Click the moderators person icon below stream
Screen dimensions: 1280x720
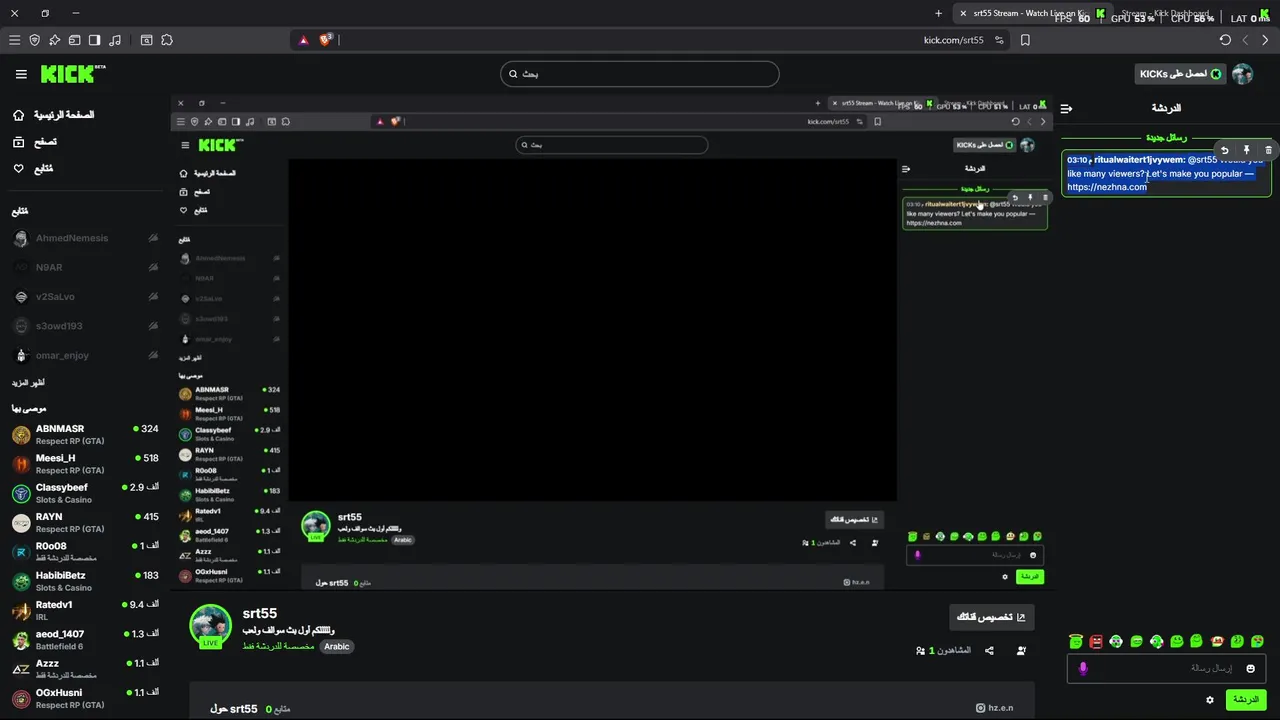[1021, 650]
